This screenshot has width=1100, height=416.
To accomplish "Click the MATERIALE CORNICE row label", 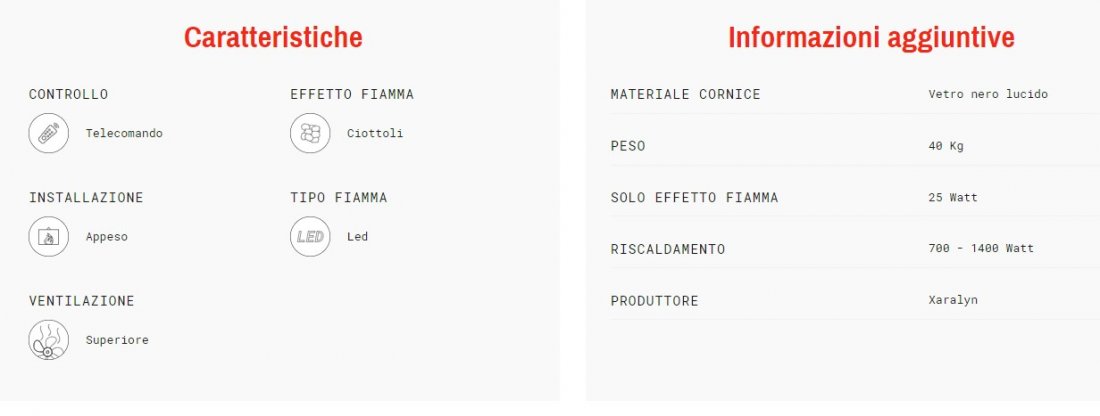I will point(685,94).
